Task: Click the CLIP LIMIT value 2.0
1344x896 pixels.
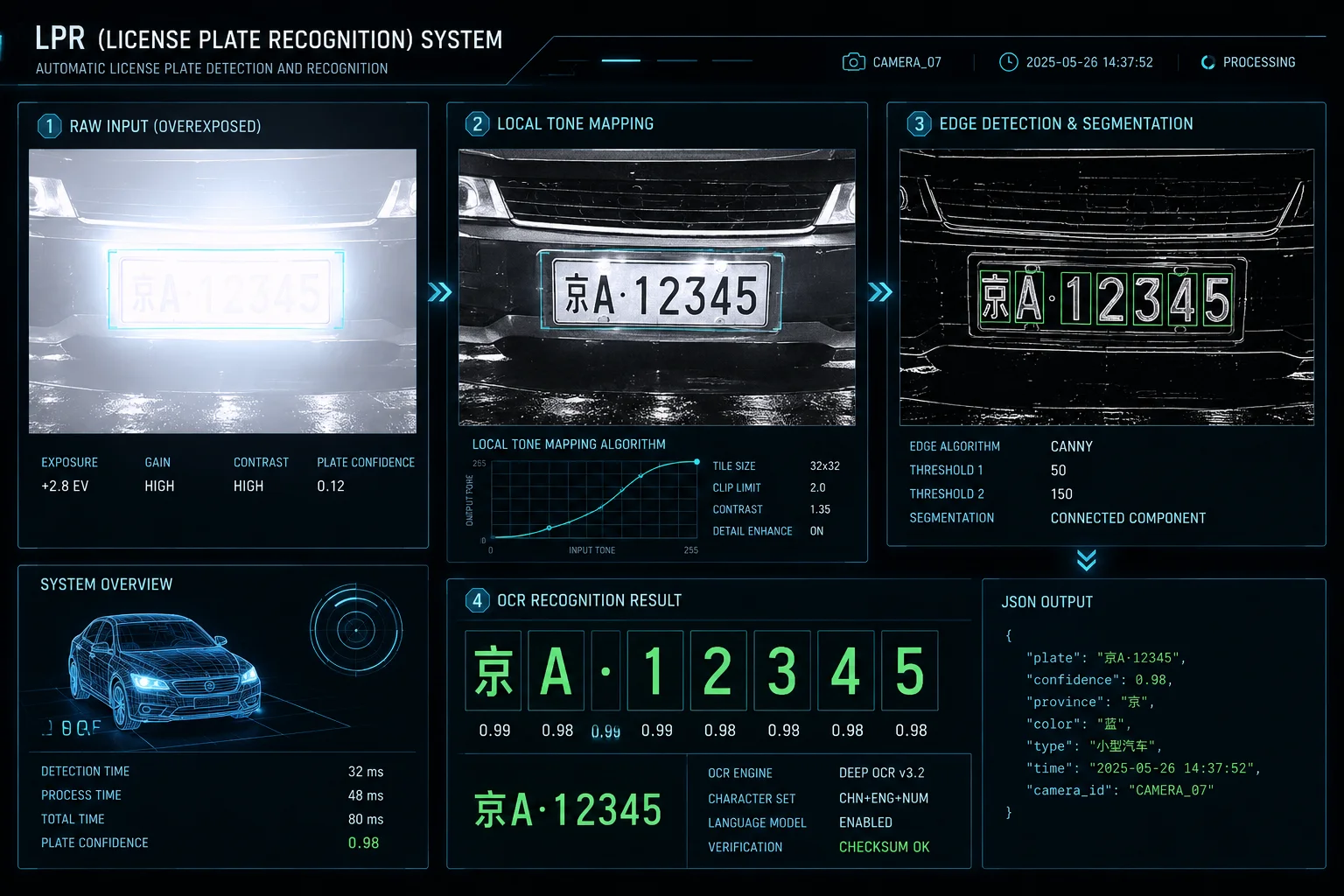Action: (x=817, y=487)
